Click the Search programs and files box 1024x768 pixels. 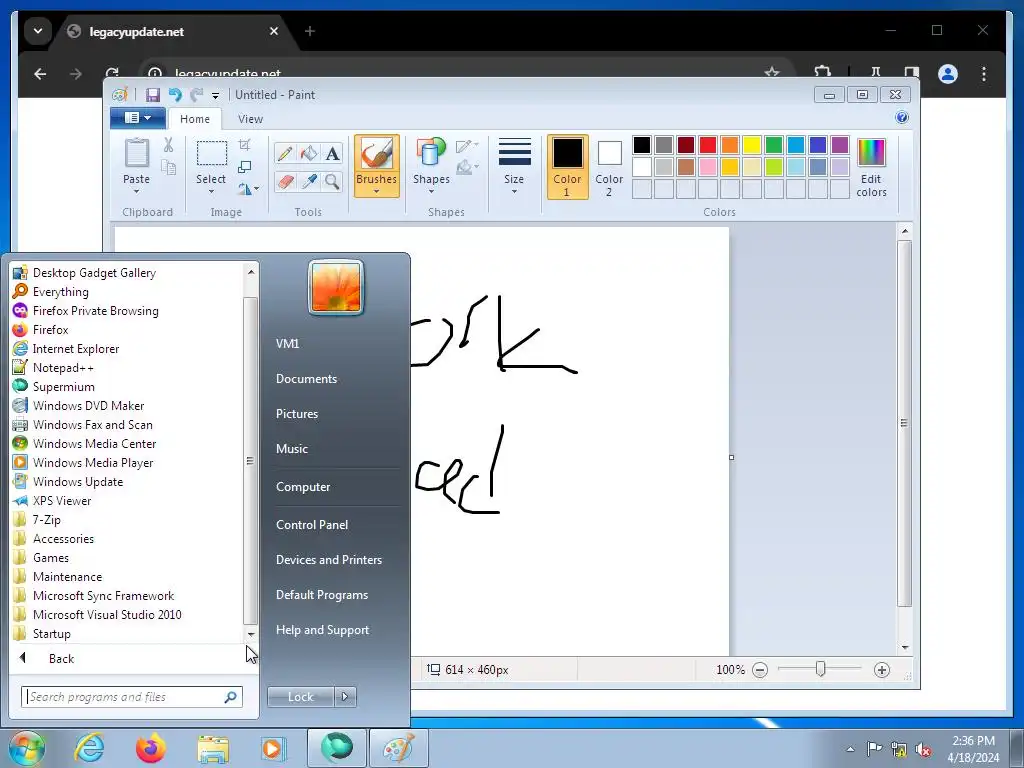pos(131,697)
